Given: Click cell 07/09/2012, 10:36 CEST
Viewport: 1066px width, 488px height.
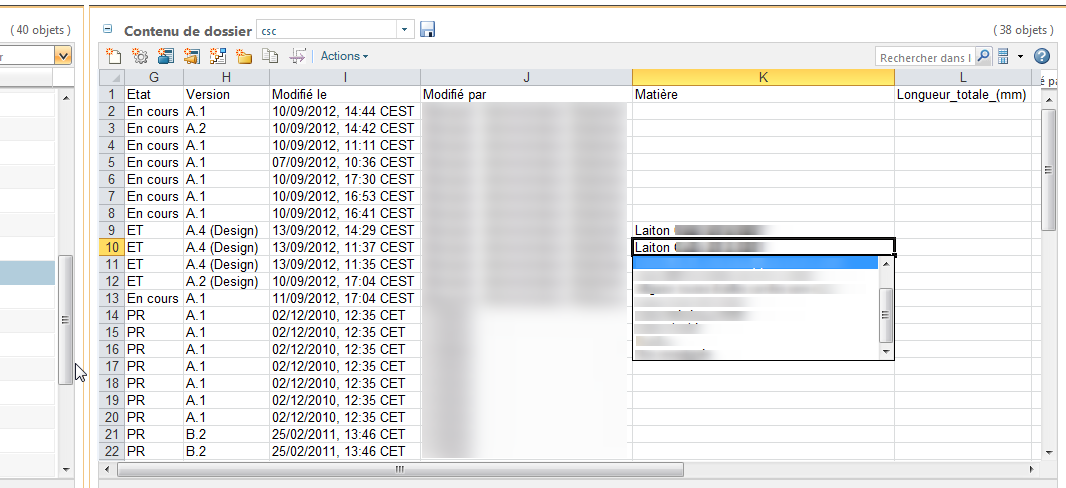Looking at the screenshot, I should tap(345, 162).
